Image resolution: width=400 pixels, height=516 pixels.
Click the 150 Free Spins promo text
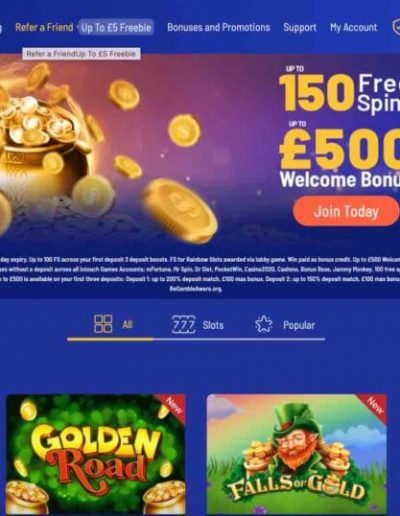point(339,92)
